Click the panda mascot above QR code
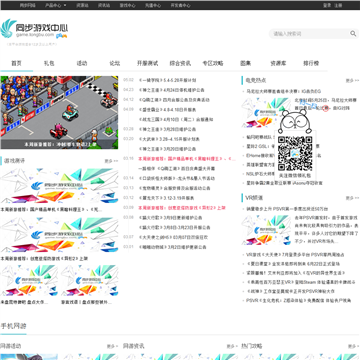The height and width of the screenshot is (360, 360). tap(295, 123)
